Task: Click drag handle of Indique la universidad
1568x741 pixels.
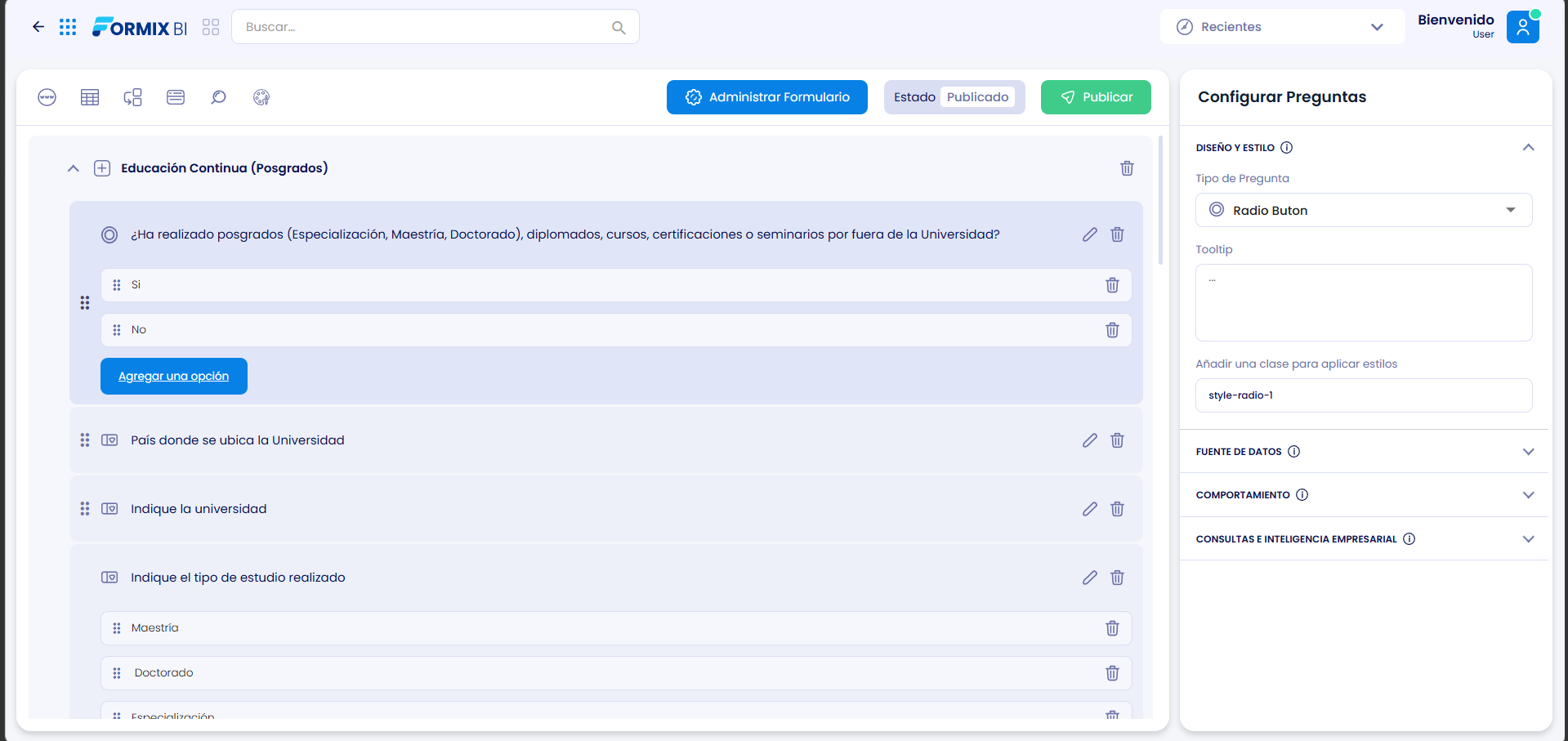Action: coord(85,509)
